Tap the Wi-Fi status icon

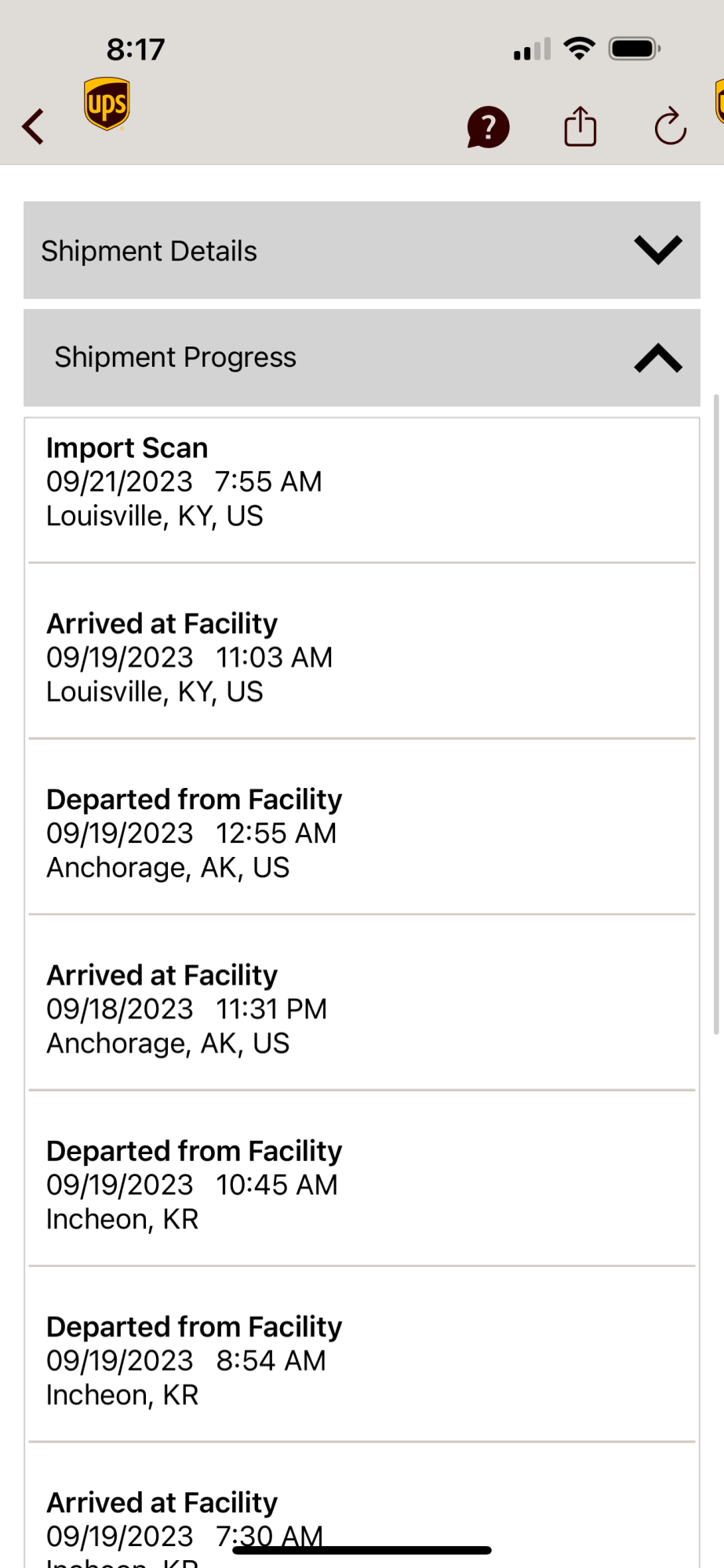579,49
